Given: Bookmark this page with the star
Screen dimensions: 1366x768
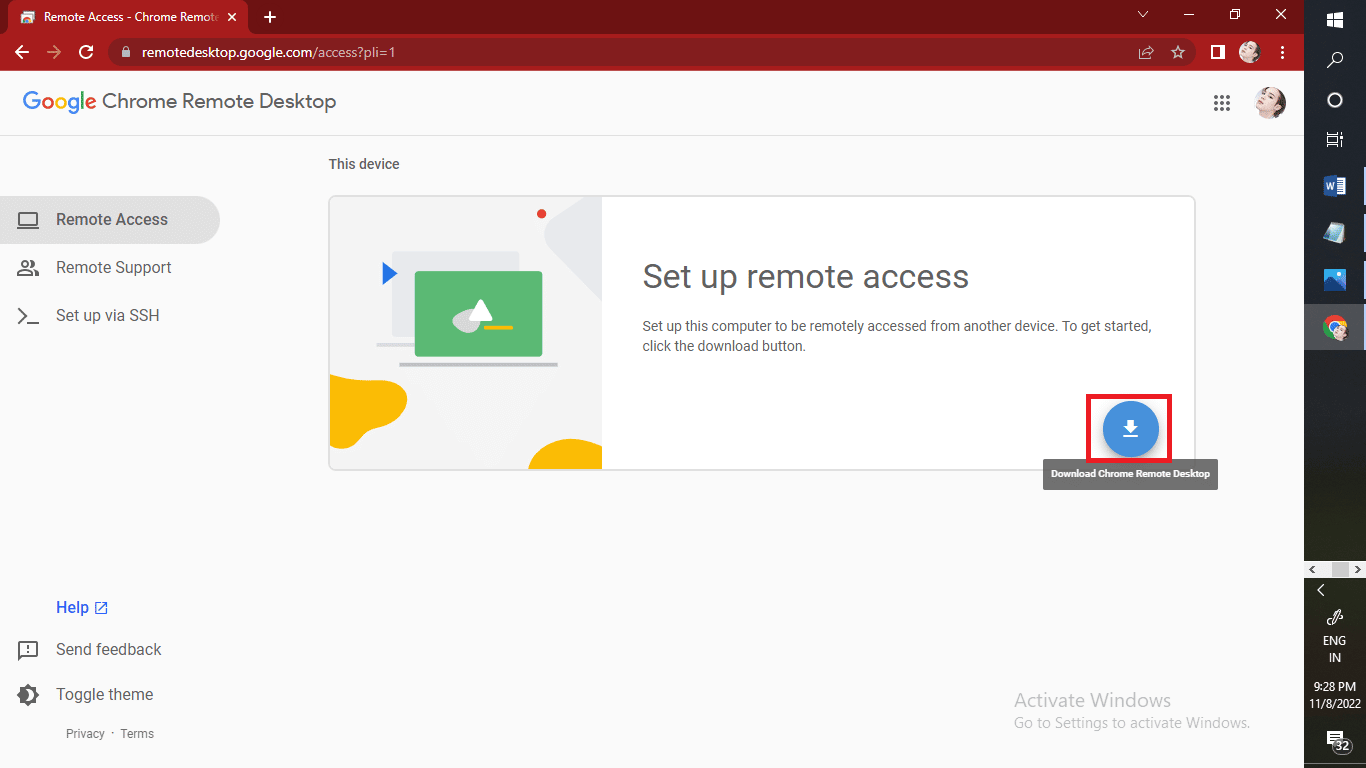Looking at the screenshot, I should point(1178,52).
